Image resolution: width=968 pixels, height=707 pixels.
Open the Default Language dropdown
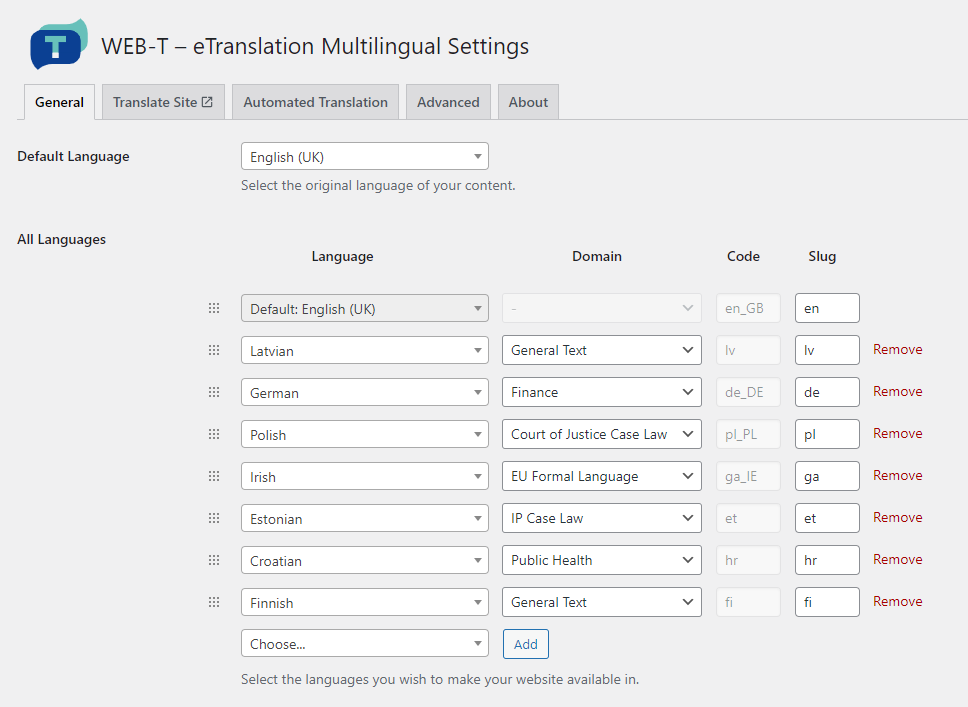[x=365, y=156]
